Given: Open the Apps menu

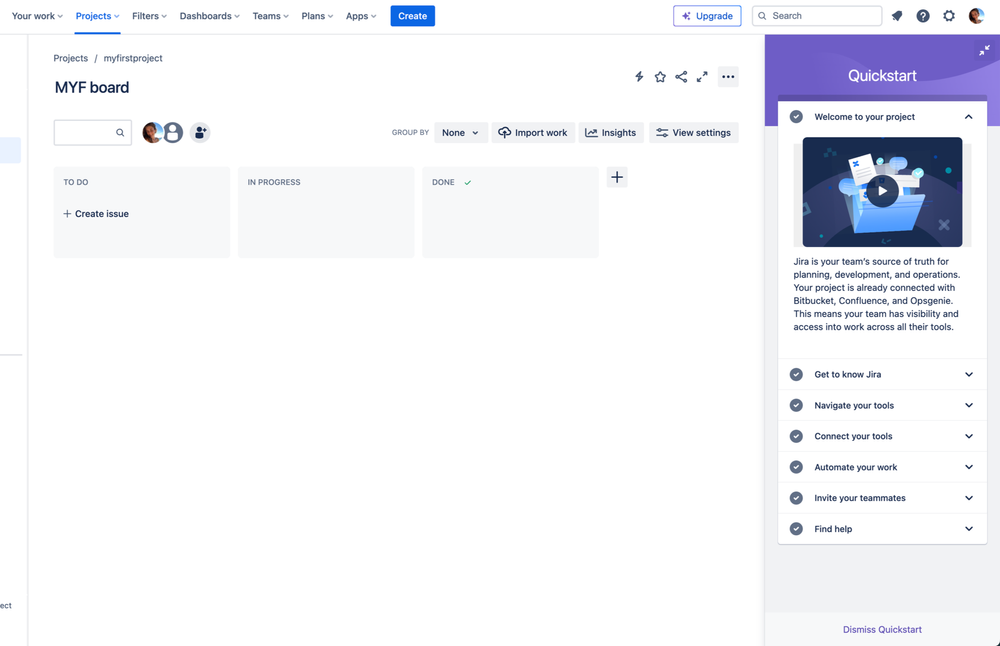Looking at the screenshot, I should point(361,16).
